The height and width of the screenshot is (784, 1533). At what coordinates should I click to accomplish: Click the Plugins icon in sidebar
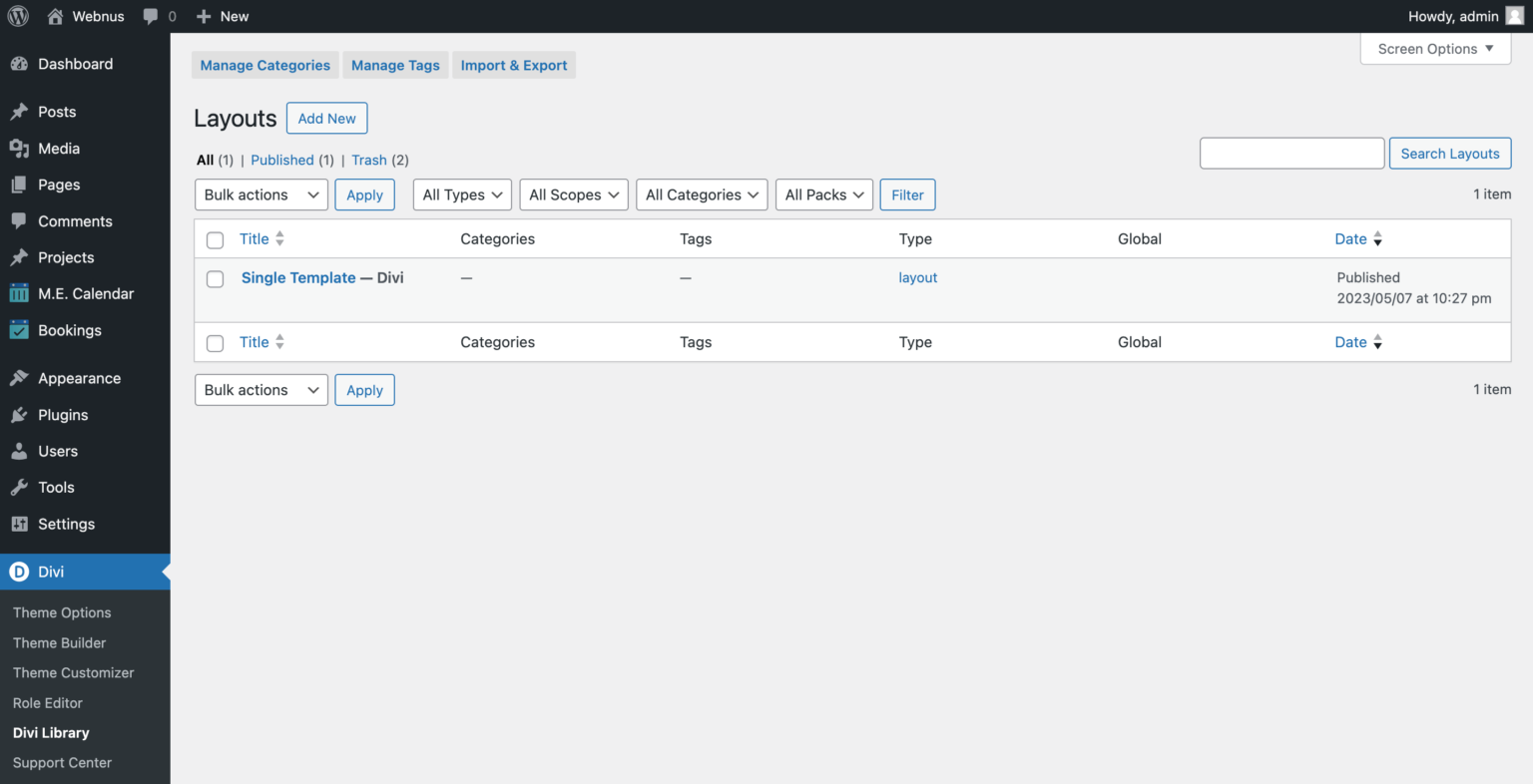[22, 415]
